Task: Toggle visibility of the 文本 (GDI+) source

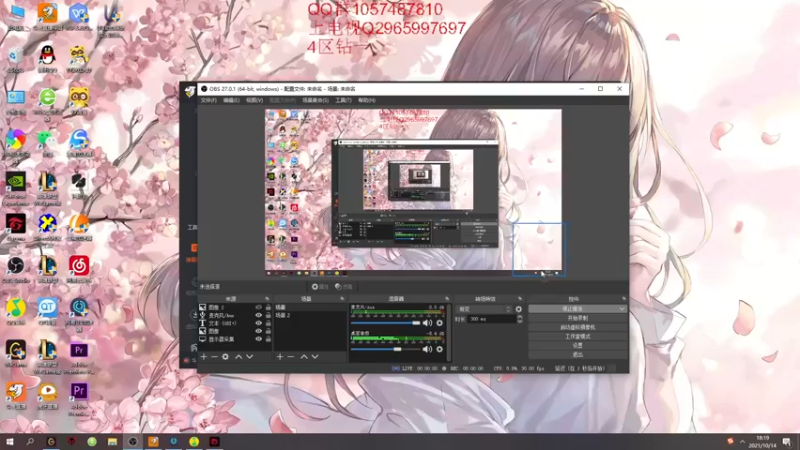Action: (x=259, y=323)
